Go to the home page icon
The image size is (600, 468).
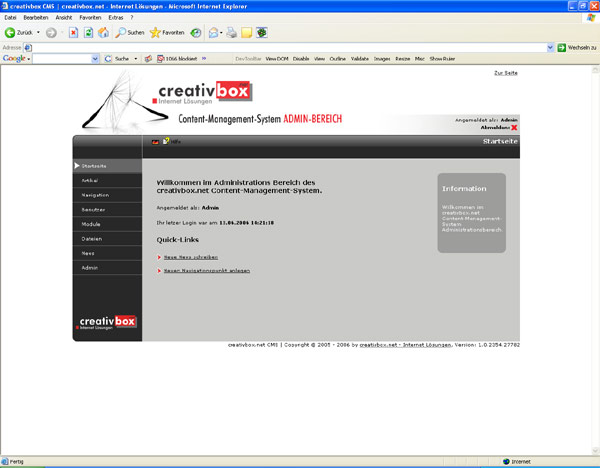[x=103, y=33]
